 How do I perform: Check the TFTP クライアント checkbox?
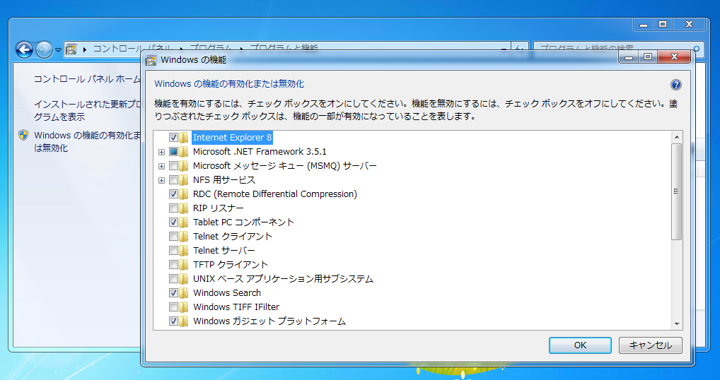click(x=173, y=265)
